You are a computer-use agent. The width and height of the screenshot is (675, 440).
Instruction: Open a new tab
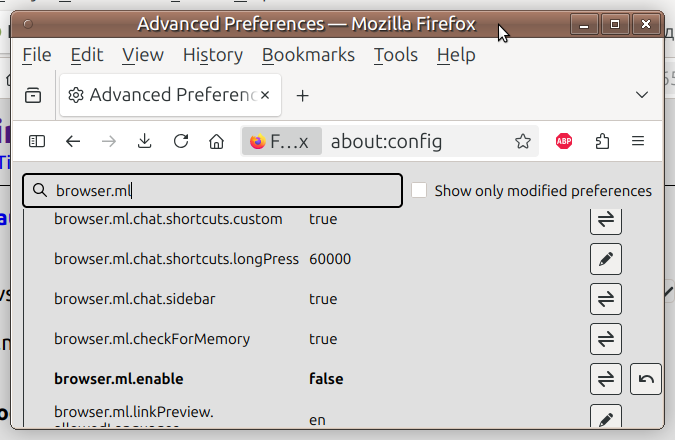coord(303,95)
